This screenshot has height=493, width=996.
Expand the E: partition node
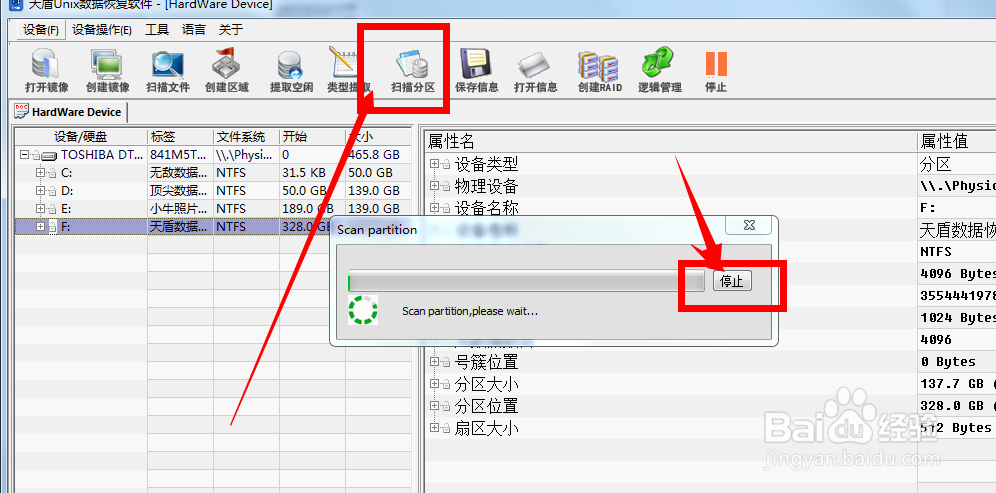[x=41, y=208]
